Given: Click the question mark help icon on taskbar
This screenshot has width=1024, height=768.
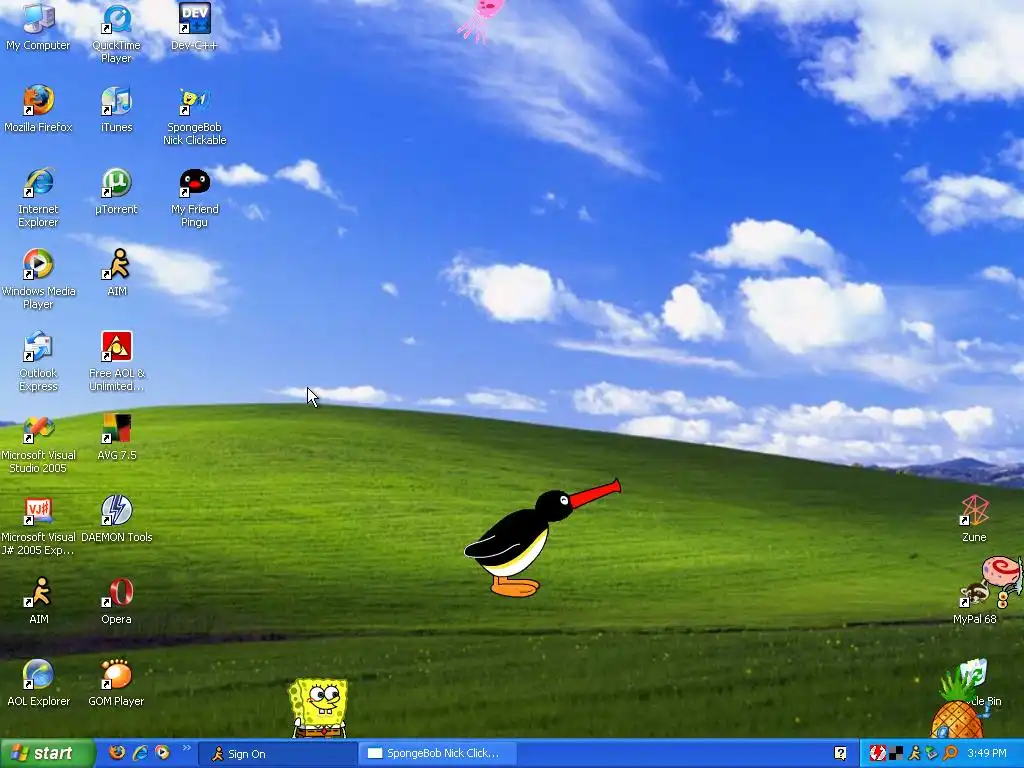Looking at the screenshot, I should click(x=840, y=754).
